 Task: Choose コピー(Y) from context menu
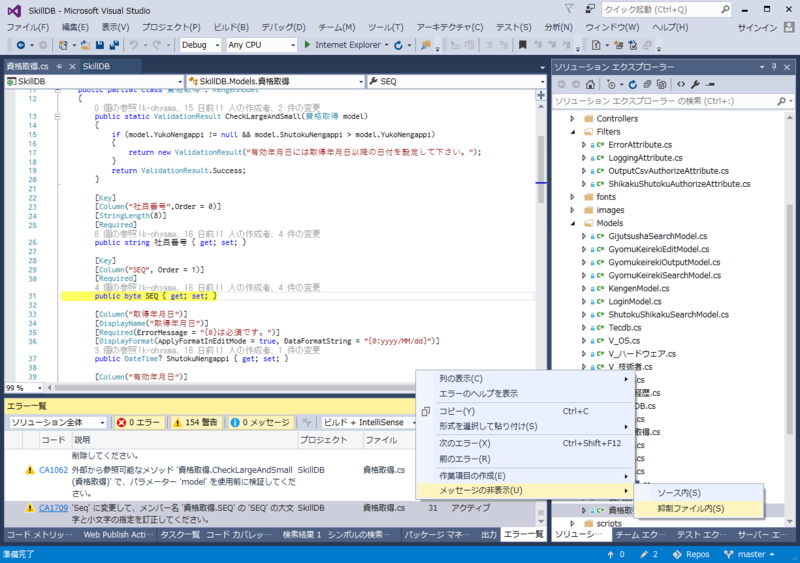point(524,411)
